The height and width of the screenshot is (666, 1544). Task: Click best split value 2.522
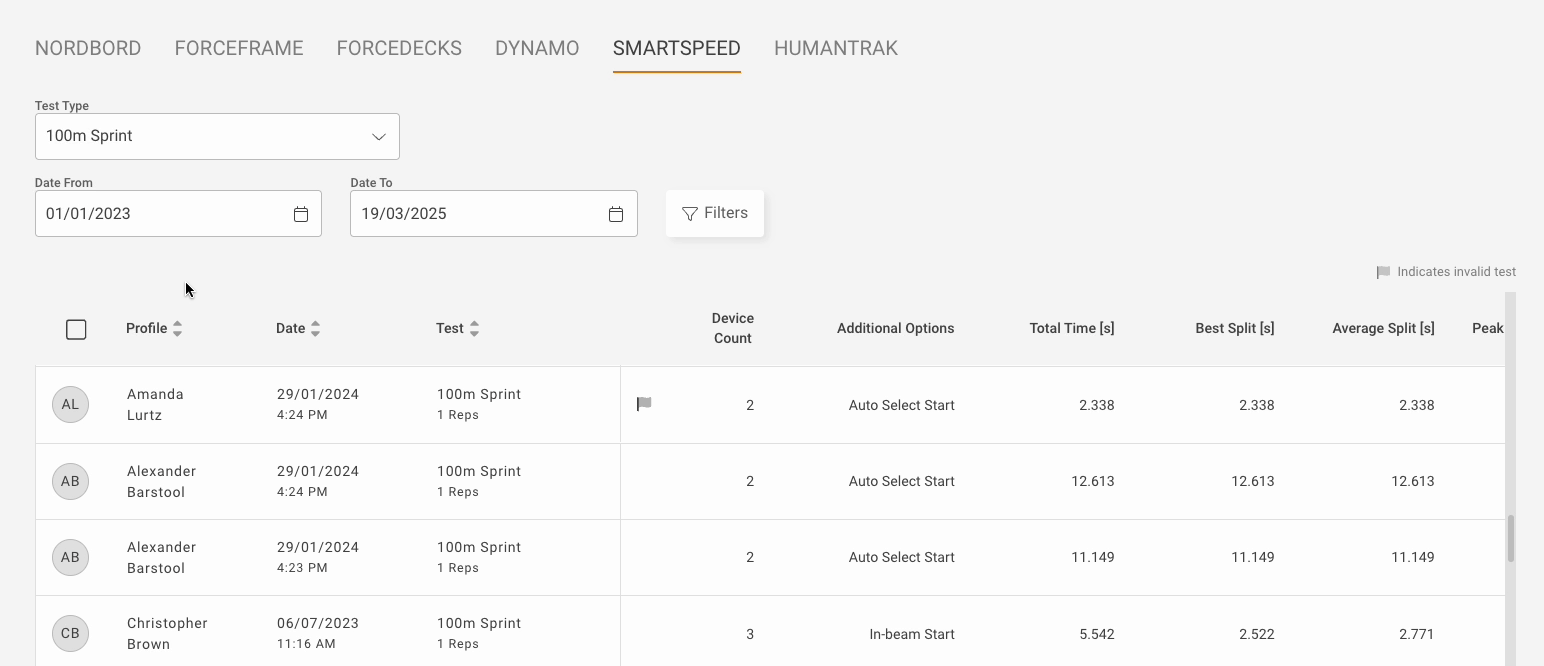pos(1257,634)
